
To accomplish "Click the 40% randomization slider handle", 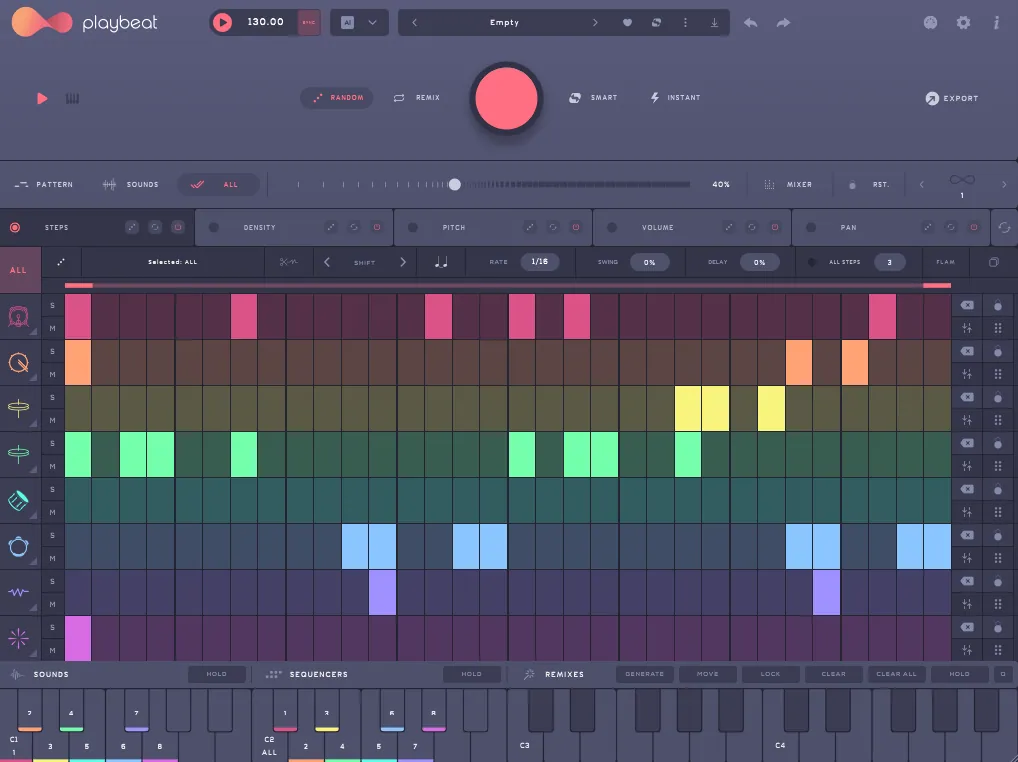I will coord(454,184).
